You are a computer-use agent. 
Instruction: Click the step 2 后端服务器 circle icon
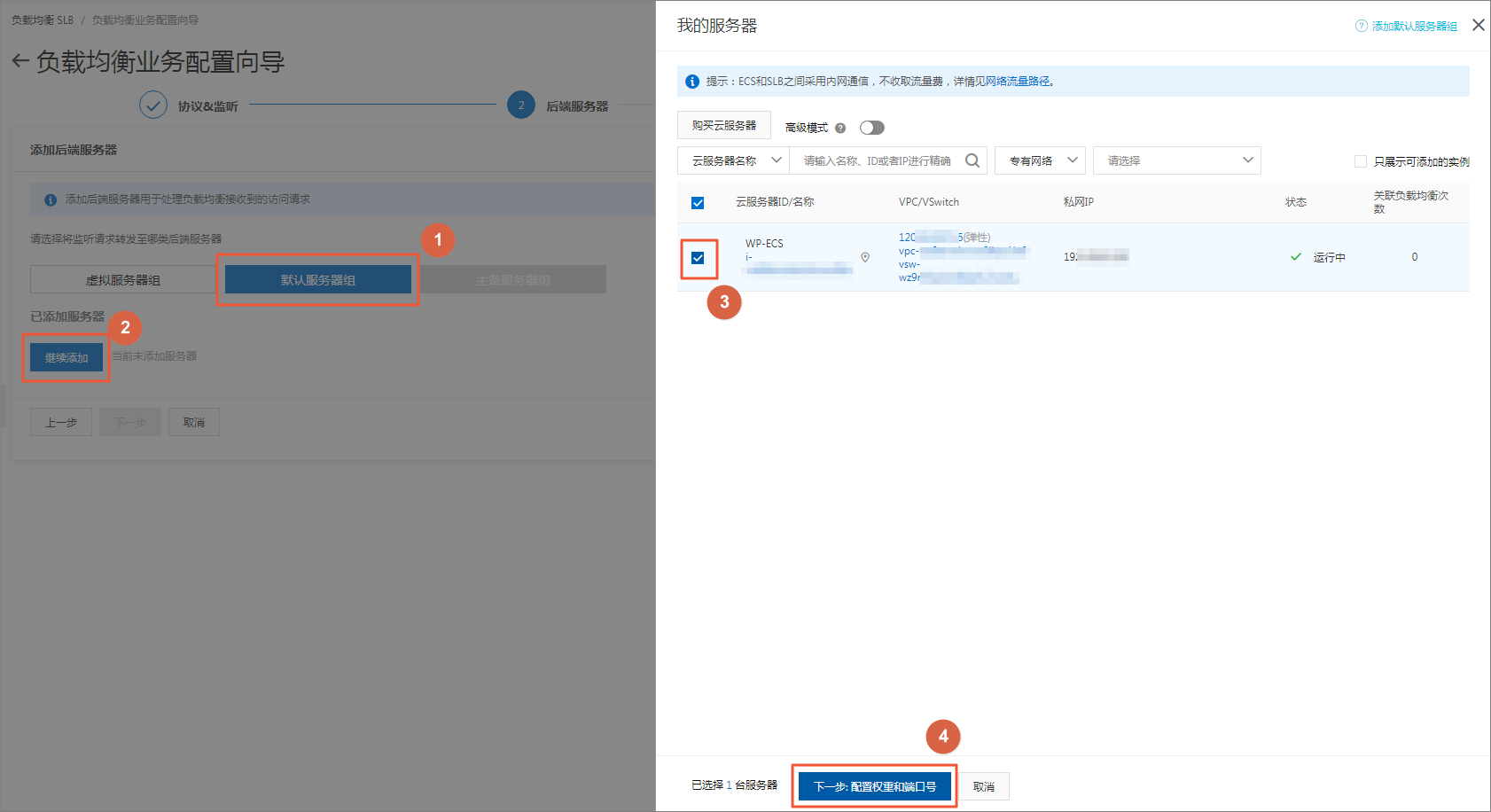tap(521, 105)
